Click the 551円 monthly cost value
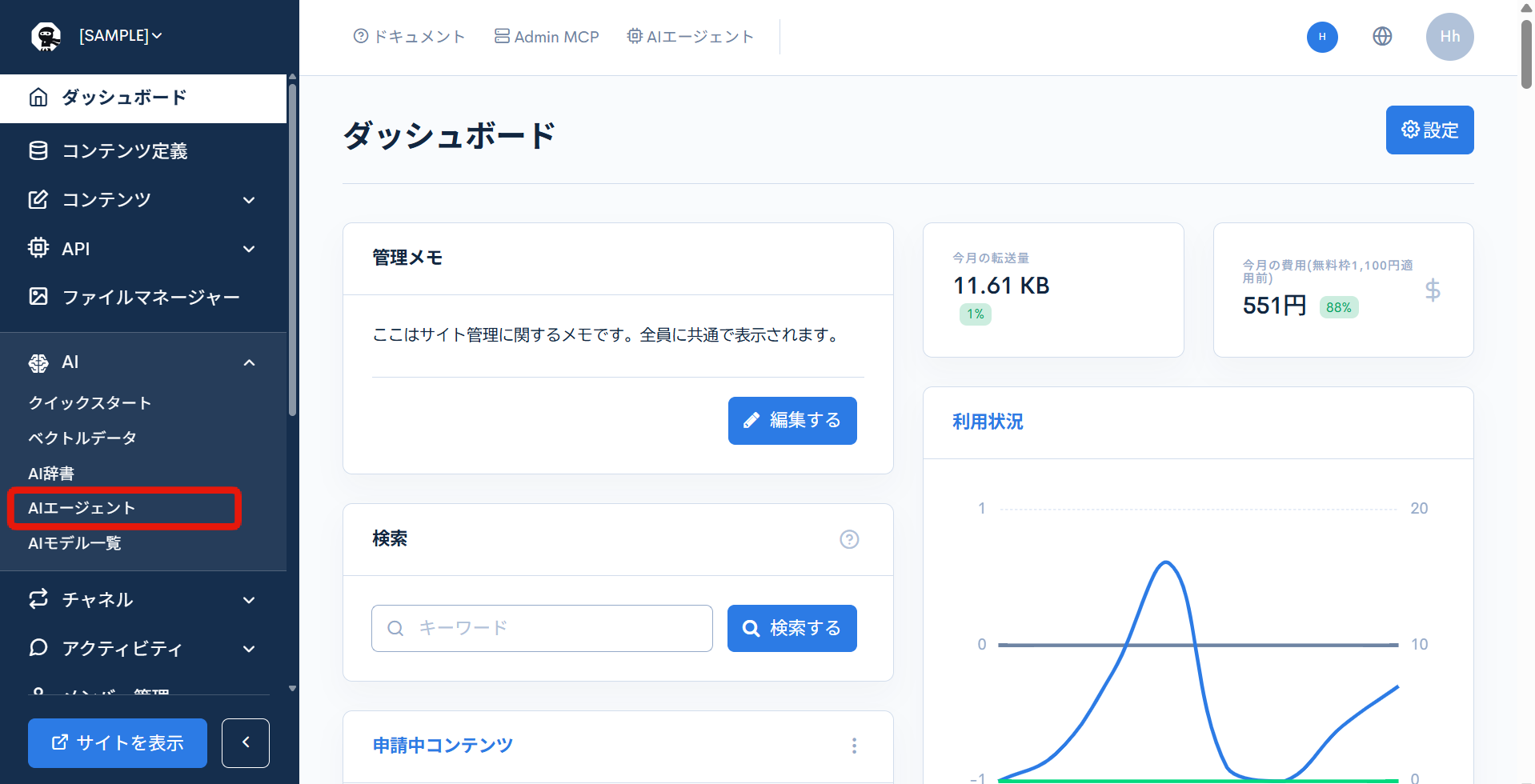 (x=1274, y=306)
